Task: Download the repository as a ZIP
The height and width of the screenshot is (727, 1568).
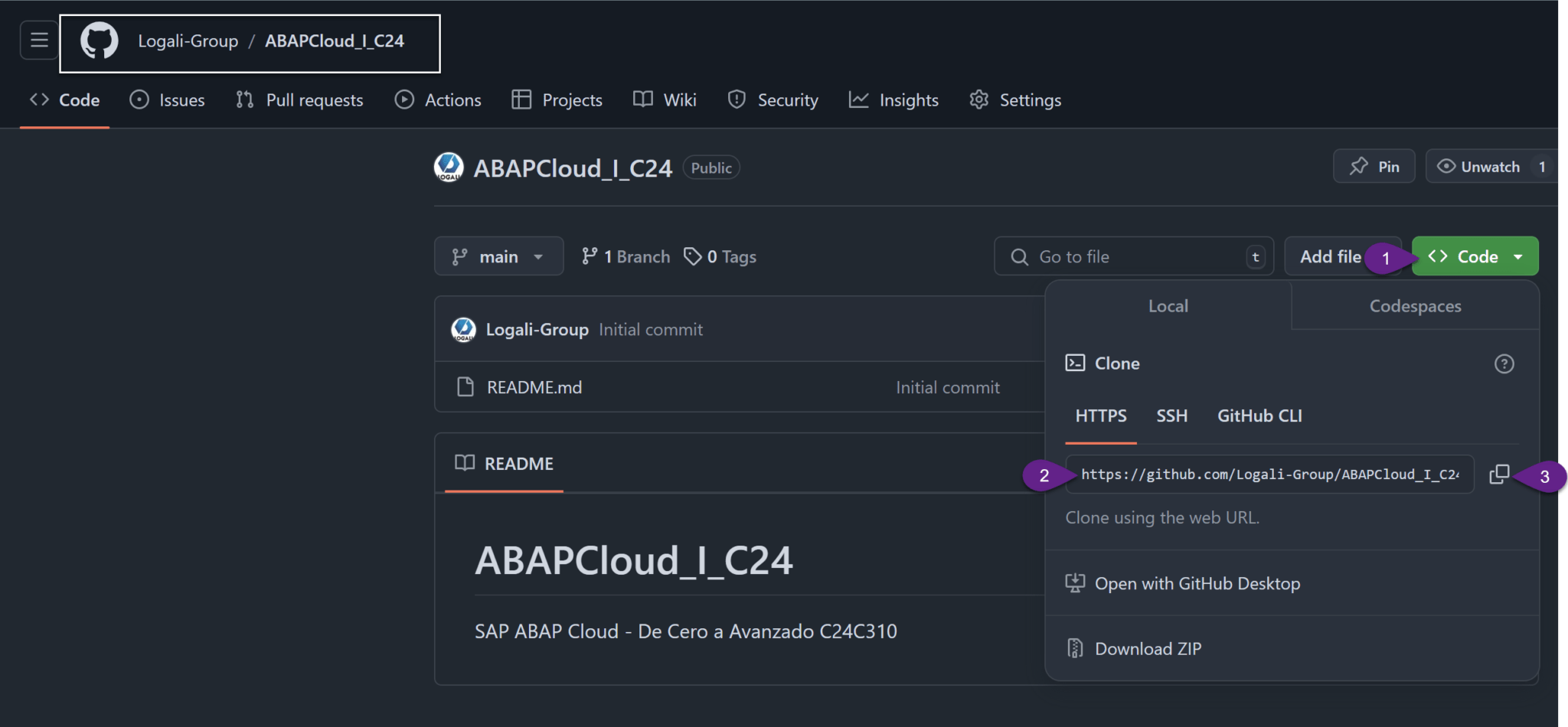Action: (x=1147, y=648)
